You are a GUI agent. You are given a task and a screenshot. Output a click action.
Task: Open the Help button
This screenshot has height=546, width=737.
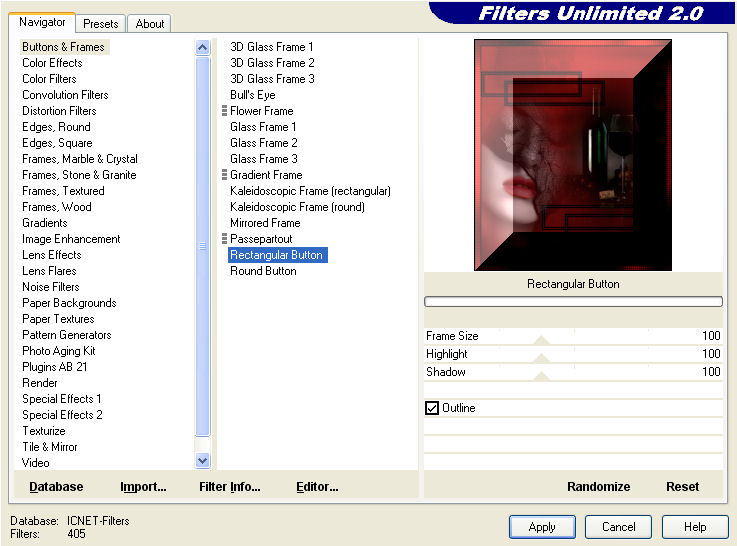[x=695, y=526]
